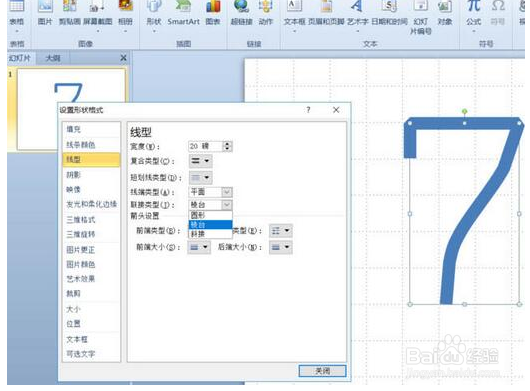530x391 pixels.
Task: Close the slides/outline pane
Action: click(123, 58)
